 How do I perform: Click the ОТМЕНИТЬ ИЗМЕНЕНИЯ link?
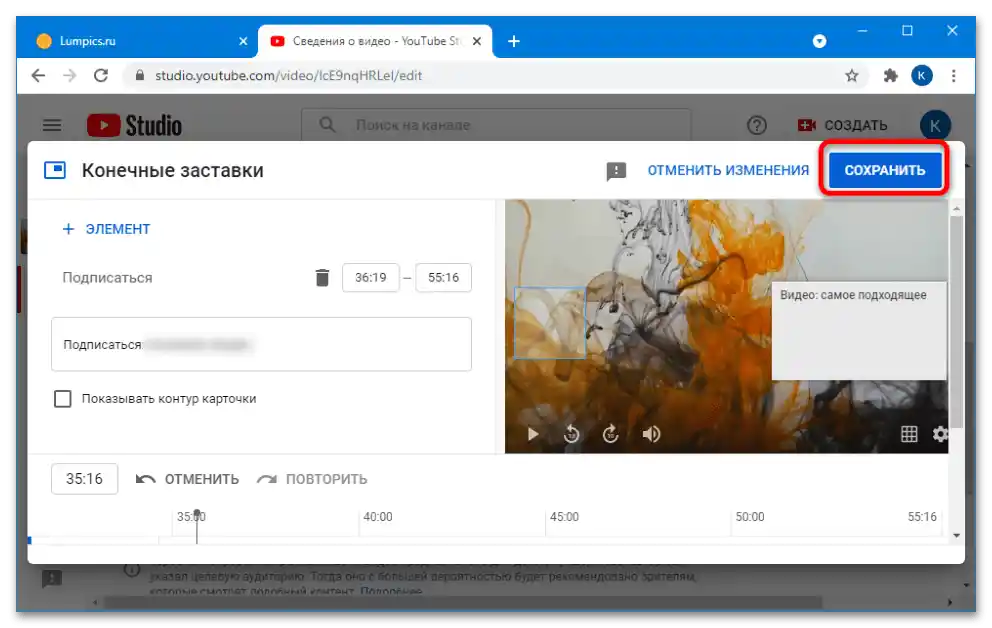tap(729, 170)
